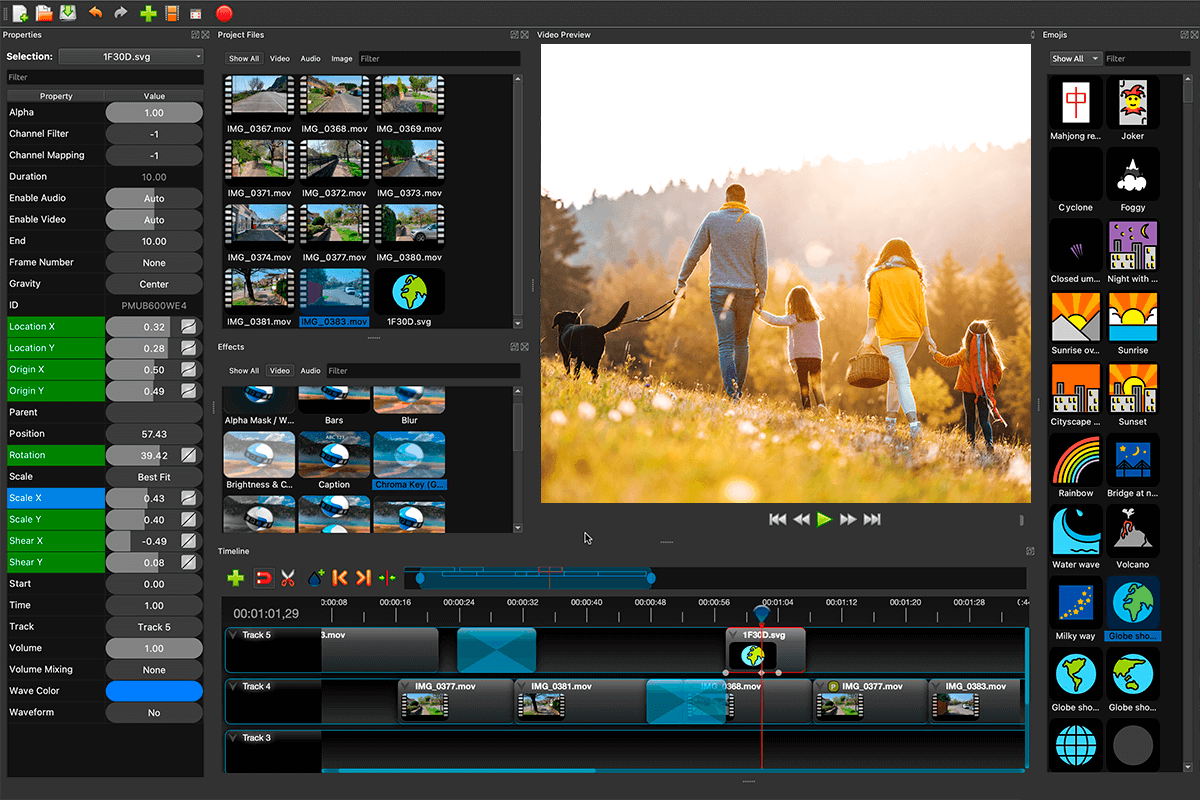The width and height of the screenshot is (1200, 800).
Task: Toggle the keyframe switch beside Rotation
Action: click(x=188, y=455)
